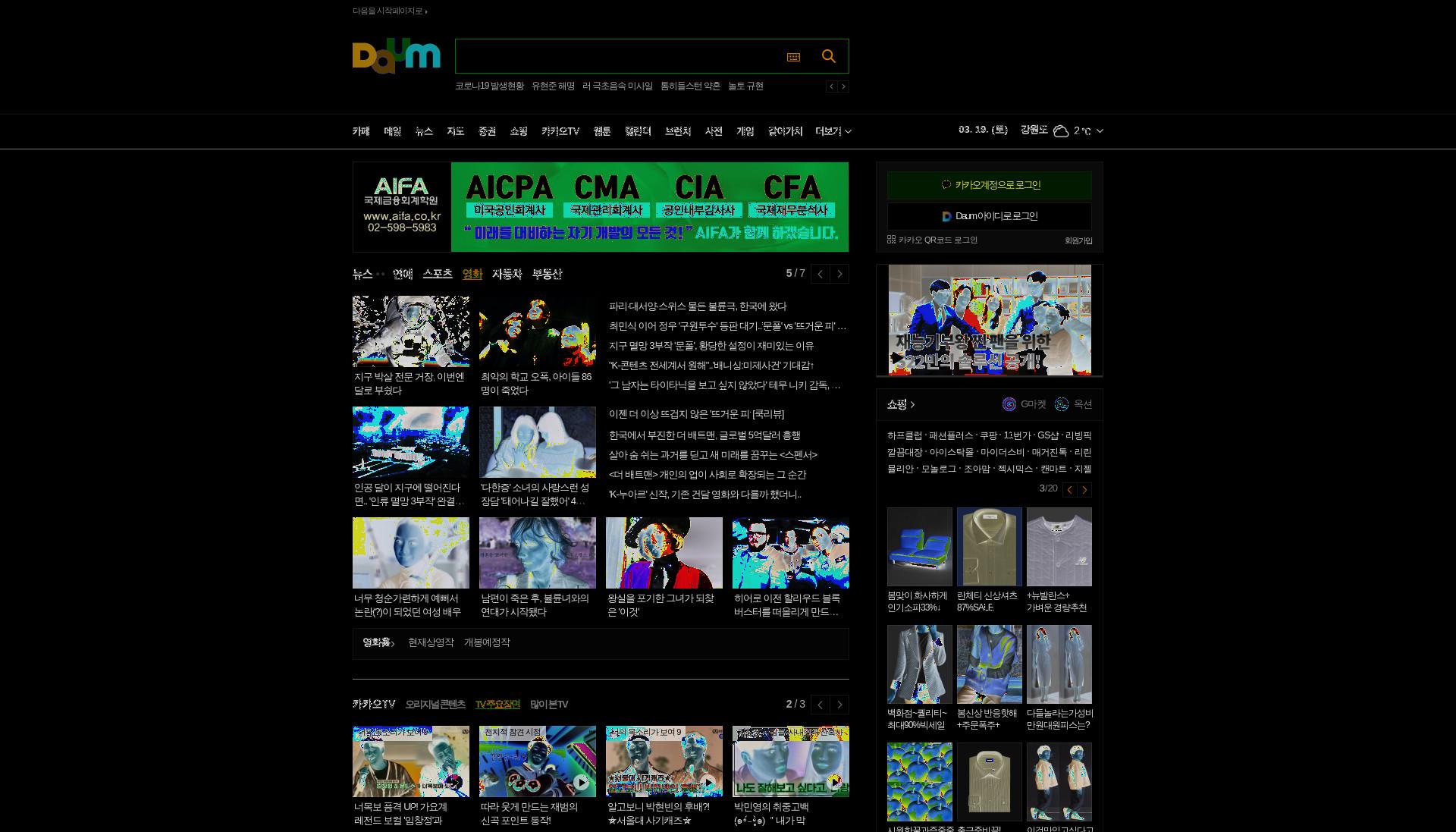Open shopping mall link 하프클럽
The width and height of the screenshot is (1456, 832).
(x=905, y=435)
